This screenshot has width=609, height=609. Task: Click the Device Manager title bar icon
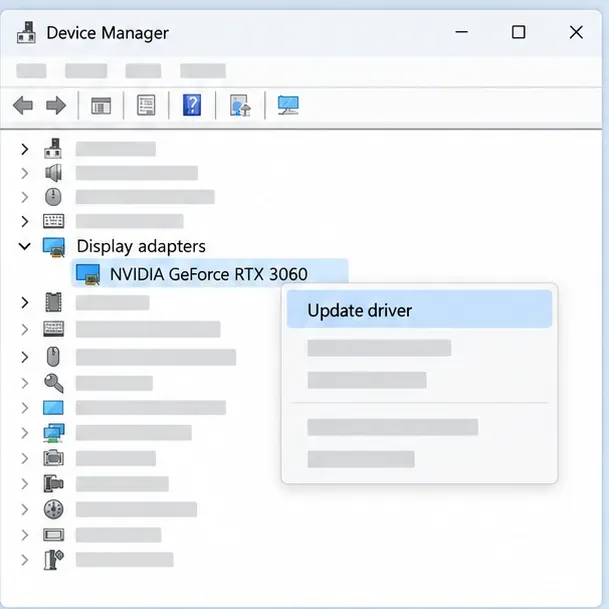coord(26,33)
